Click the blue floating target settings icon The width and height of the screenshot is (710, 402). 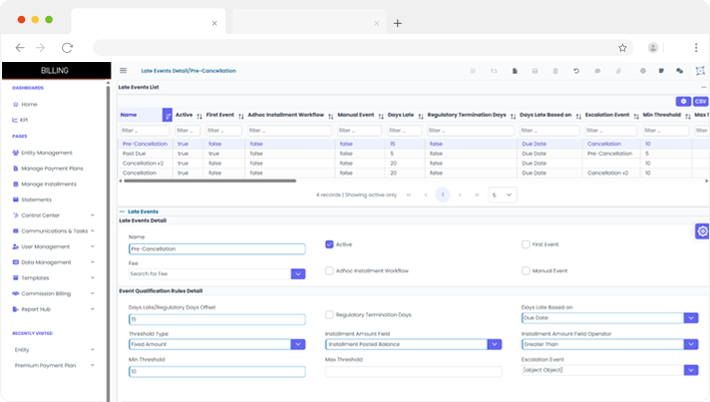[702, 231]
